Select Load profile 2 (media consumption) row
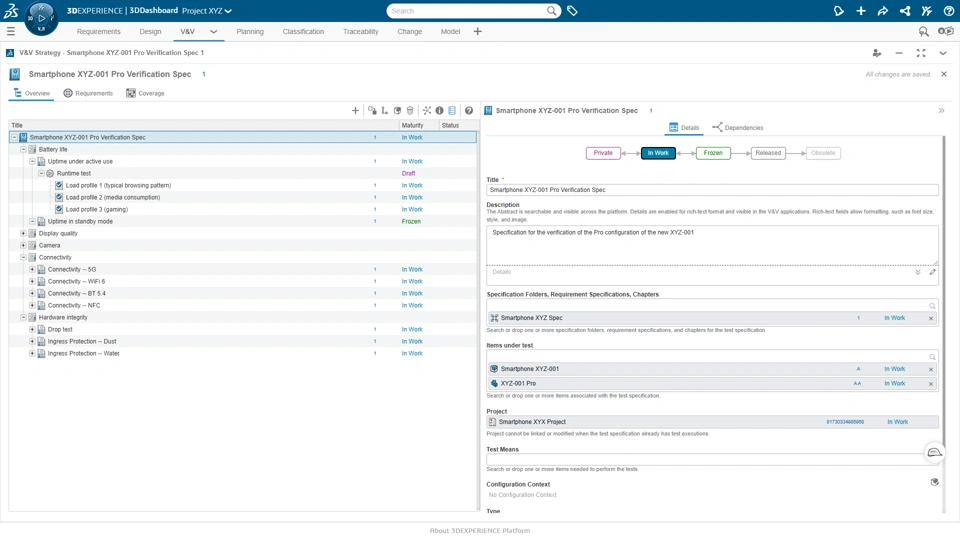 coord(242,197)
